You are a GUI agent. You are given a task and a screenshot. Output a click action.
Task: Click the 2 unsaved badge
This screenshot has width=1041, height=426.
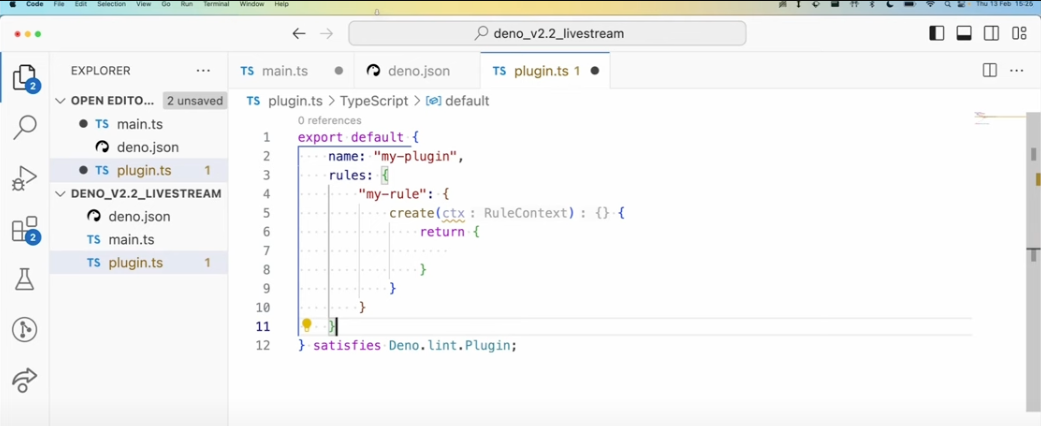pyautogui.click(x=195, y=101)
